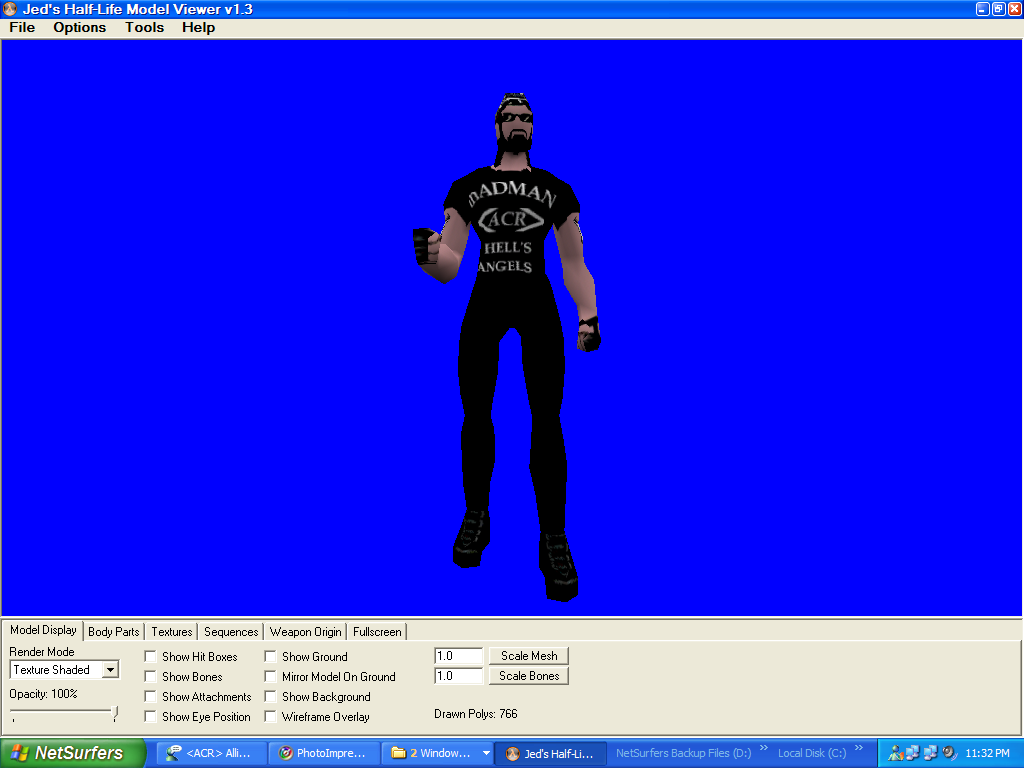This screenshot has height=768, width=1024.
Task: Click the Scale Mesh button
Action: pos(529,656)
